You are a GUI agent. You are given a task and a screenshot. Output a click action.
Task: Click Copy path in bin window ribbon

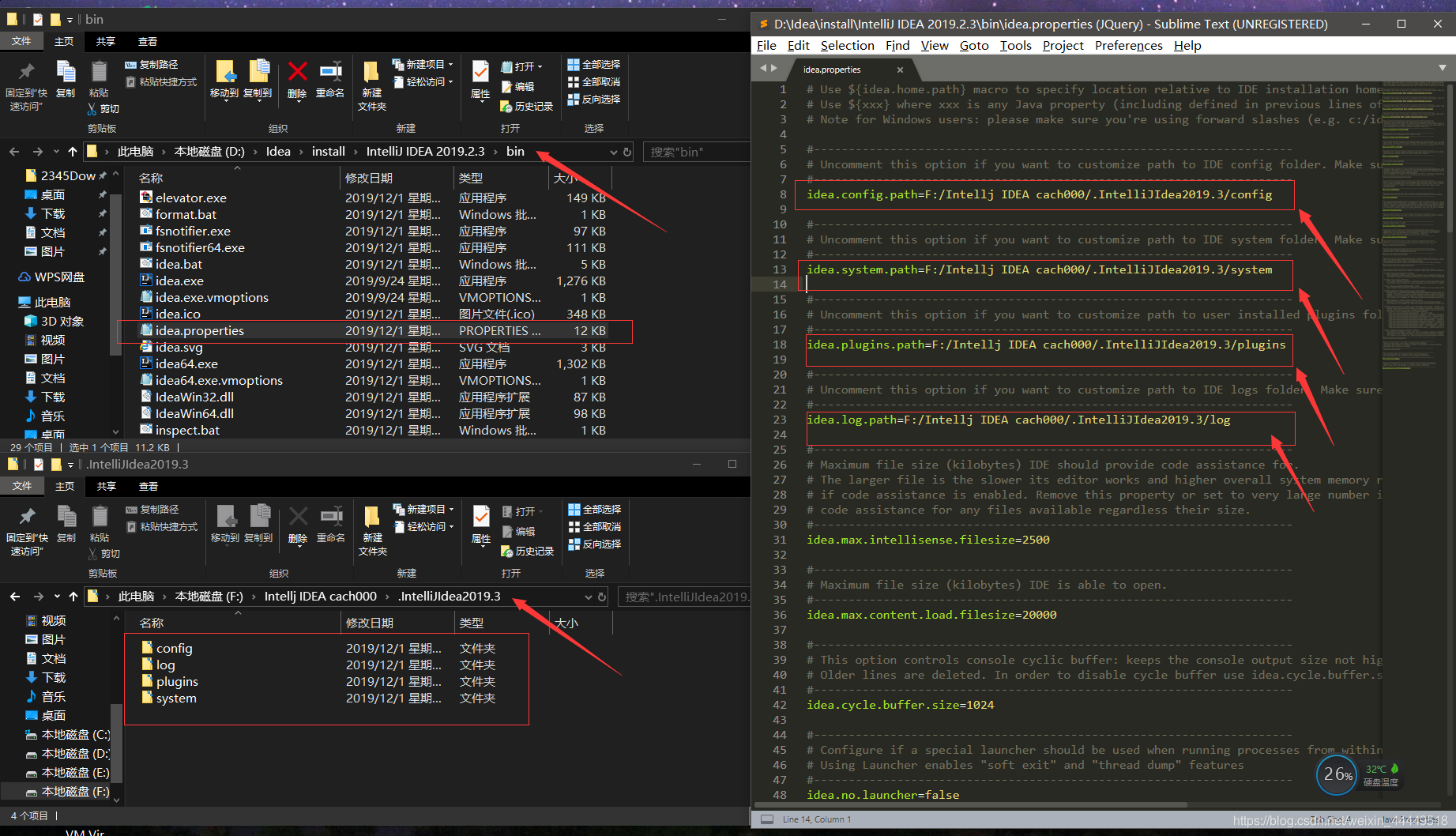[152, 65]
